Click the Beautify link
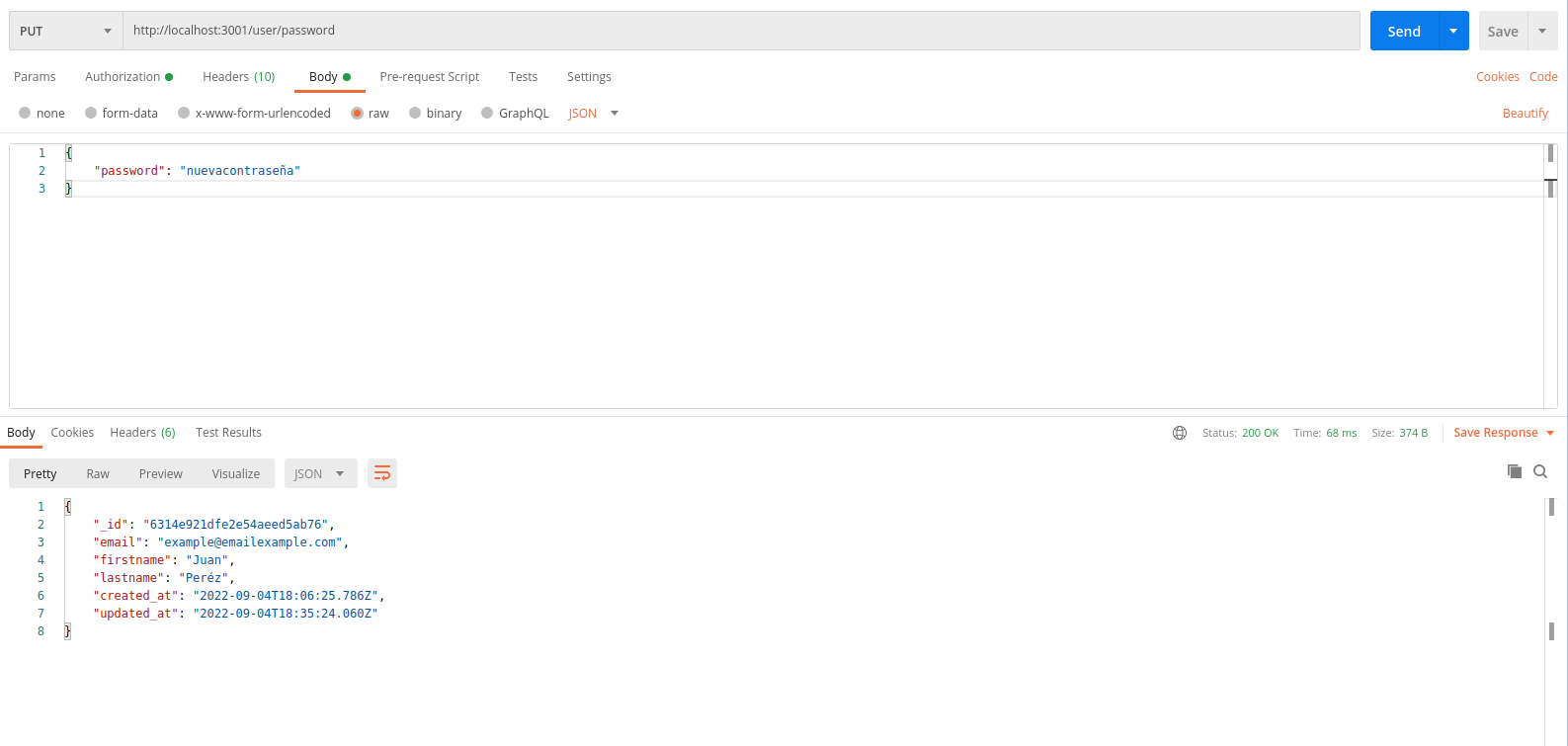 pyautogui.click(x=1525, y=114)
